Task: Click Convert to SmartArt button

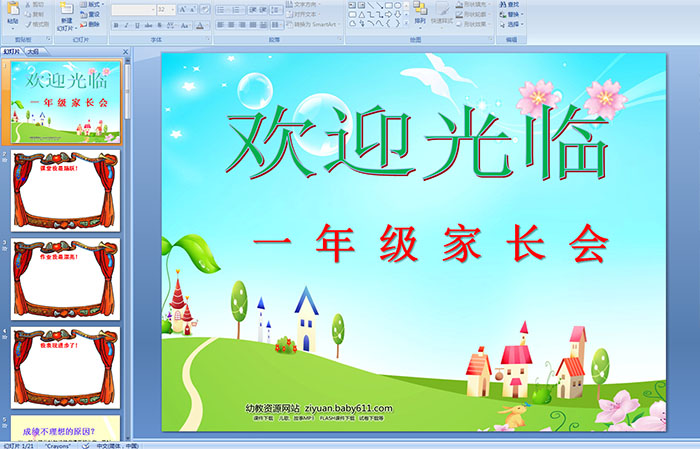Action: click(315, 24)
